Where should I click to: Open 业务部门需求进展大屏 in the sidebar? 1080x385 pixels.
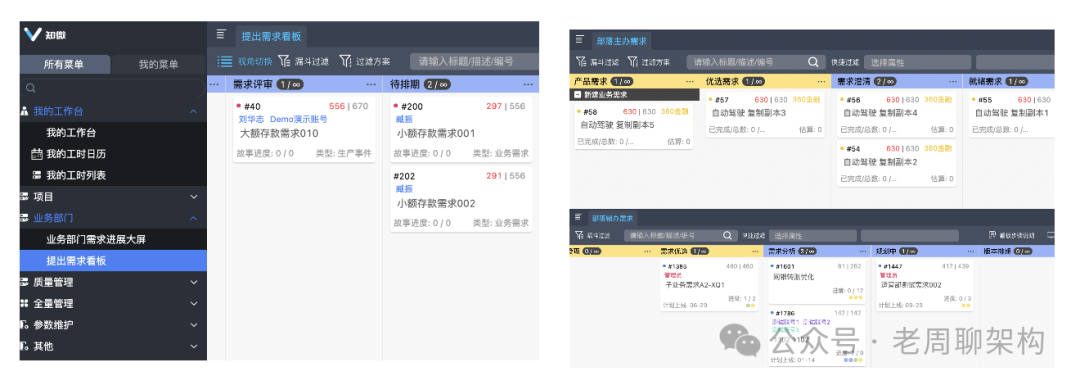click(x=96, y=240)
